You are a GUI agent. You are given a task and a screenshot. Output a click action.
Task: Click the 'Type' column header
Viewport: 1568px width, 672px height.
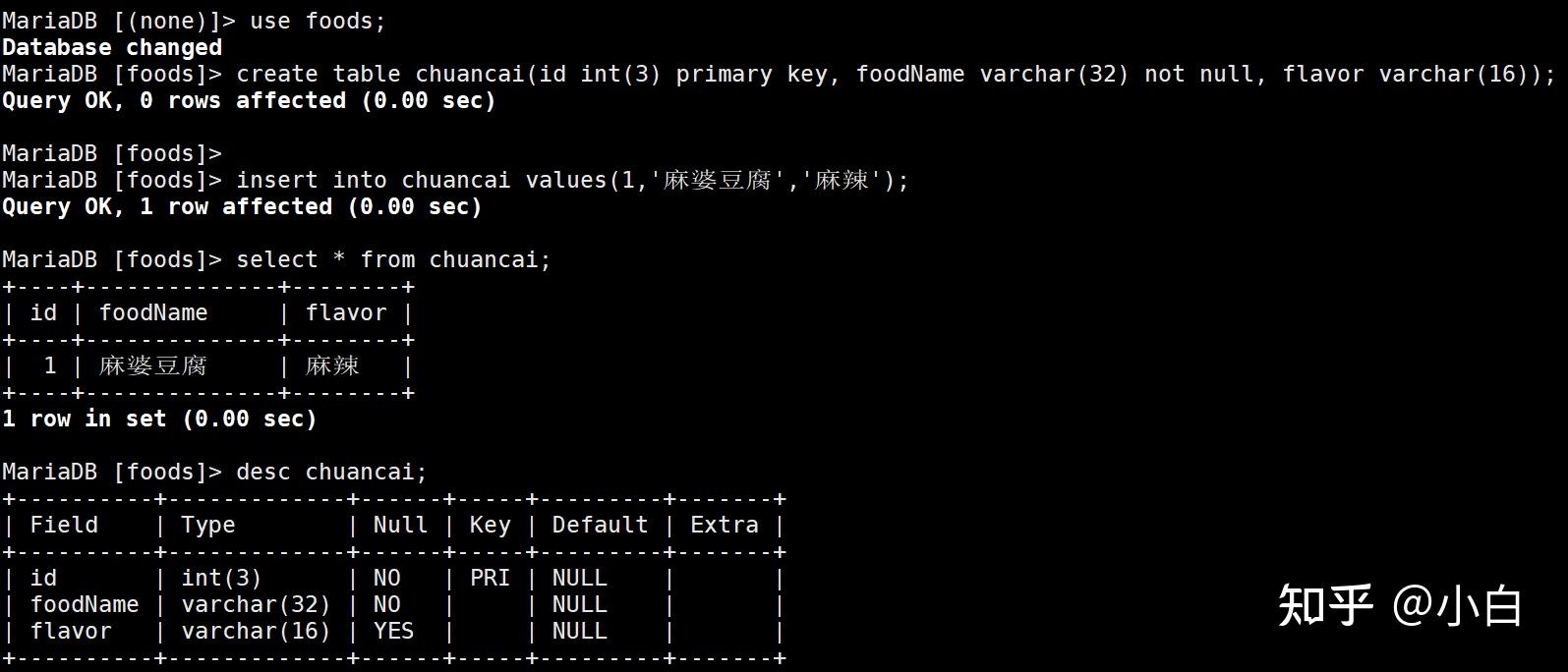208,525
